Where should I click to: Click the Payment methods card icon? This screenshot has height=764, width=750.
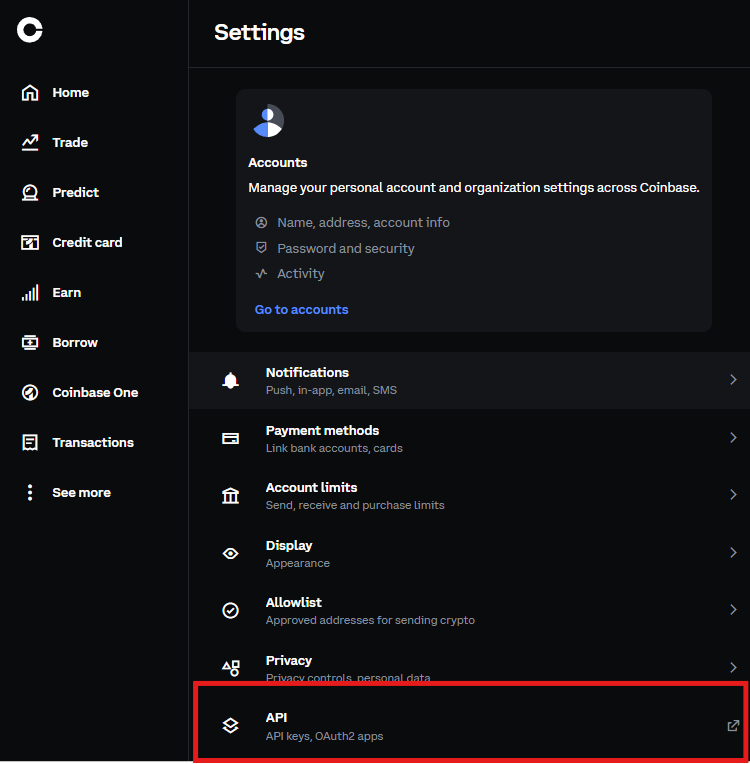tap(231, 438)
